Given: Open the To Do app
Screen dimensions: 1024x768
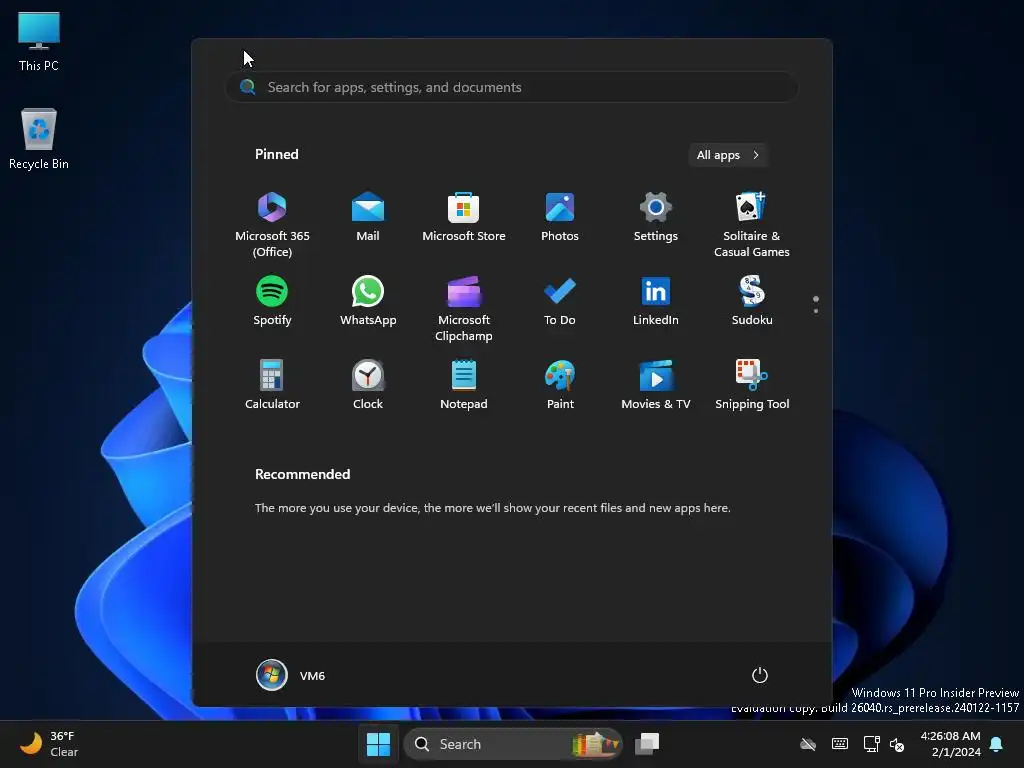Looking at the screenshot, I should pos(560,301).
